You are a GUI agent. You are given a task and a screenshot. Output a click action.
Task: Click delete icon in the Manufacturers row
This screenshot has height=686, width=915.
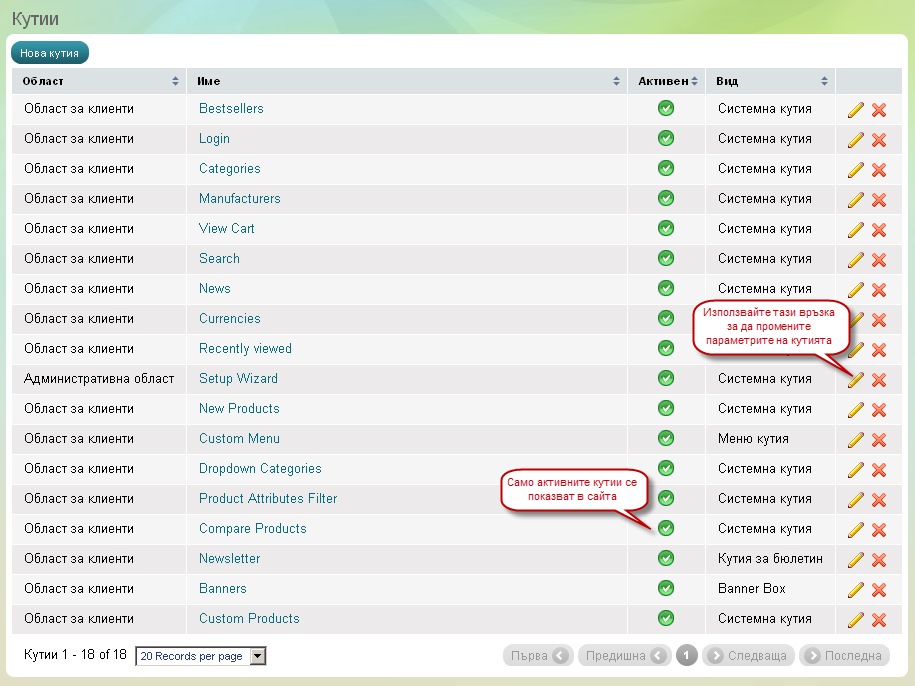coord(879,200)
